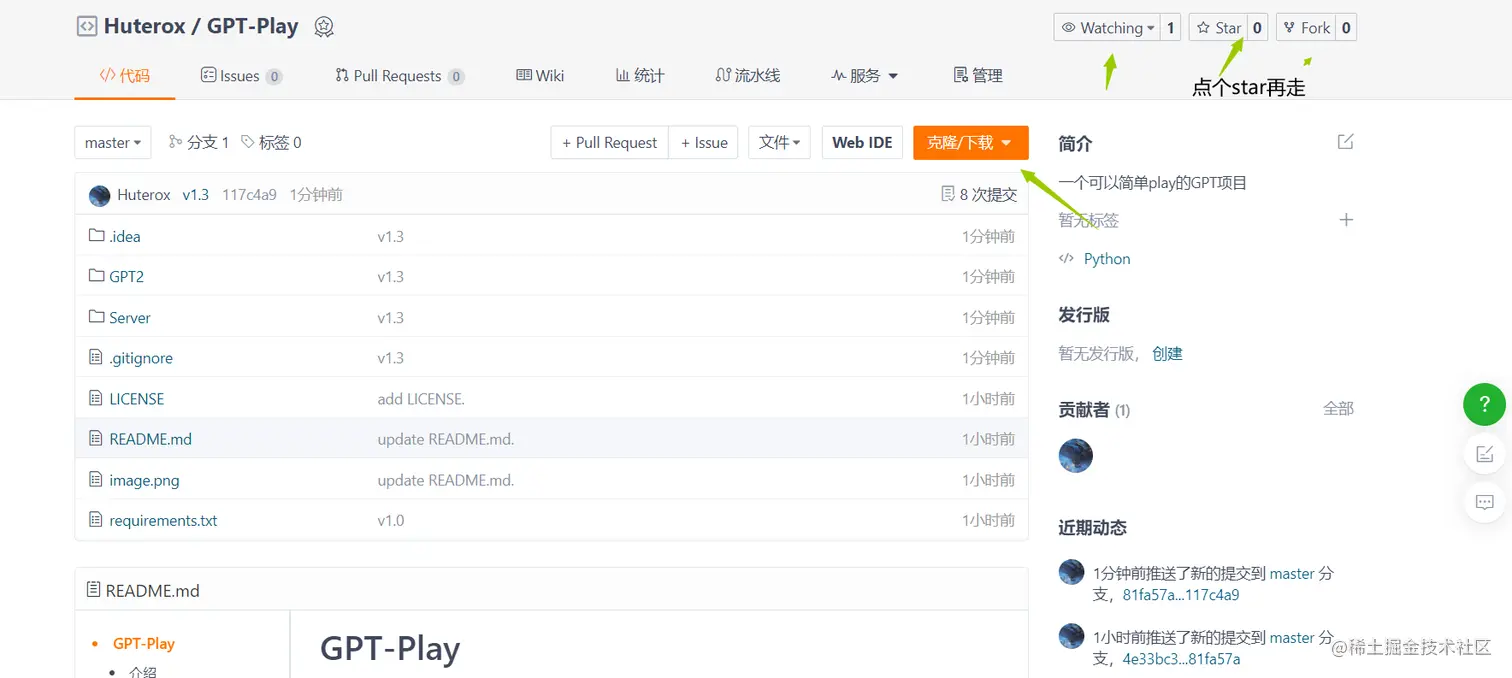The width and height of the screenshot is (1512, 678).
Task: Edit the 简介 with pencil icon
Action: (x=1345, y=142)
